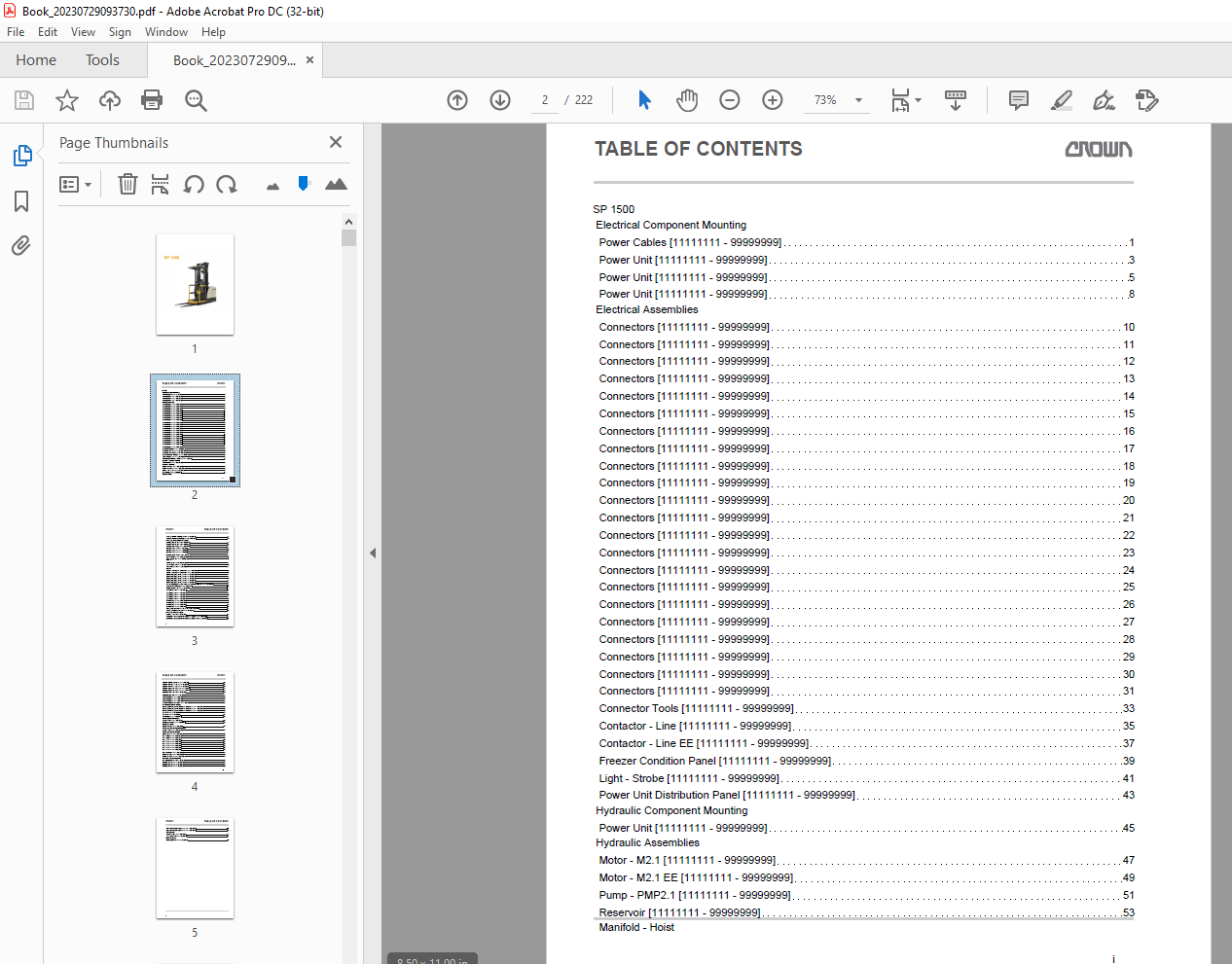This screenshot has height=964, width=1232.
Task: Open the Bookmarks sidebar icon
Action: (x=21, y=201)
